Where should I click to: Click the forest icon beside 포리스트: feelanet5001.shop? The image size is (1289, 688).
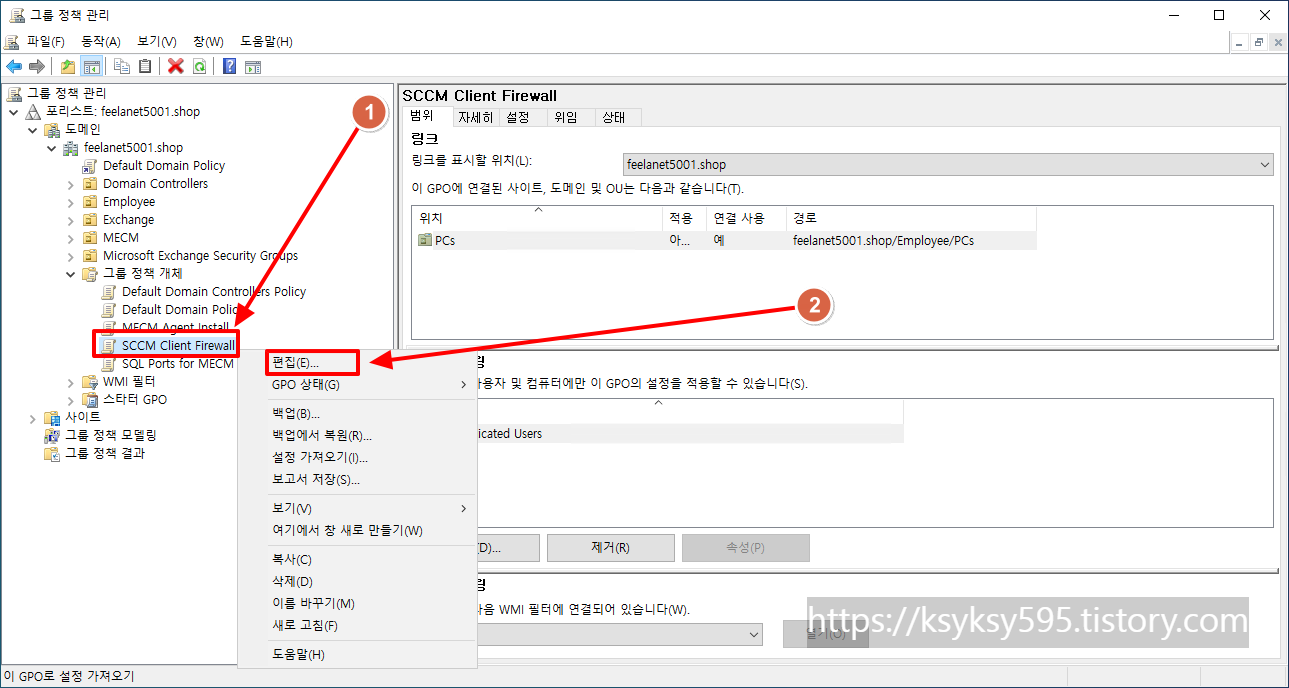(33, 112)
